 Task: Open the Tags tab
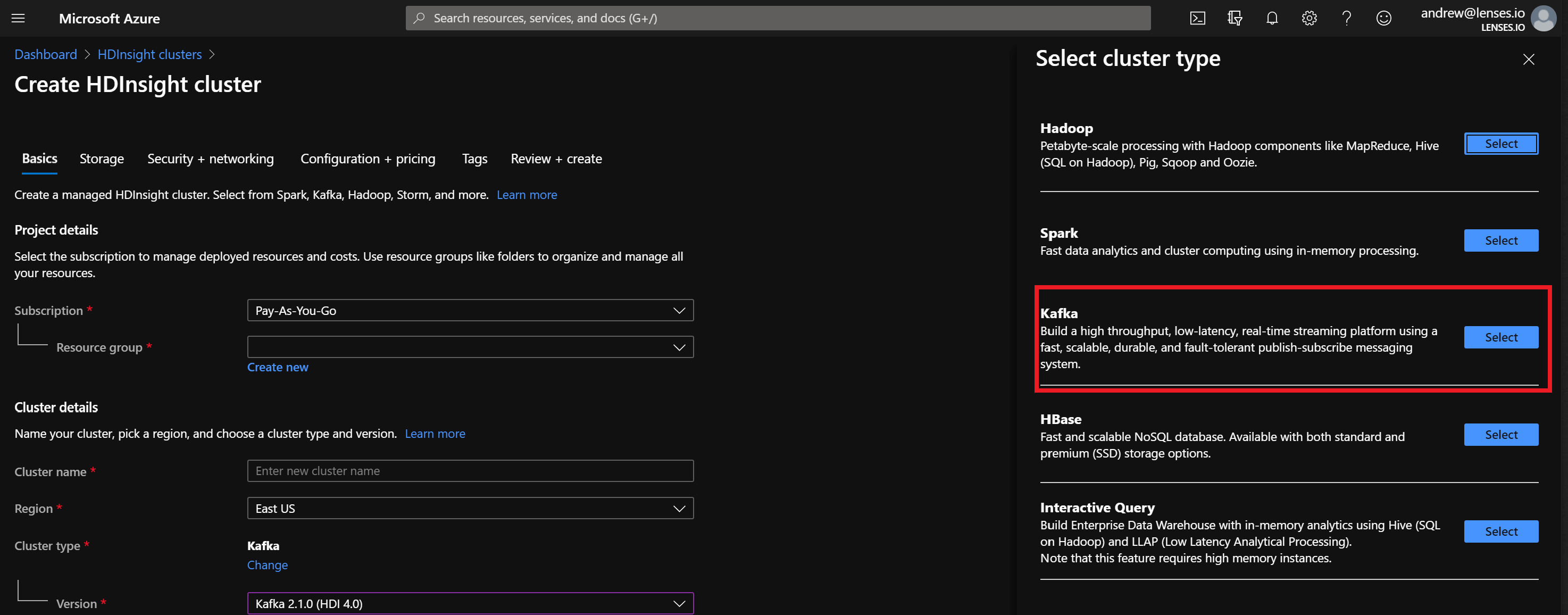(x=474, y=159)
